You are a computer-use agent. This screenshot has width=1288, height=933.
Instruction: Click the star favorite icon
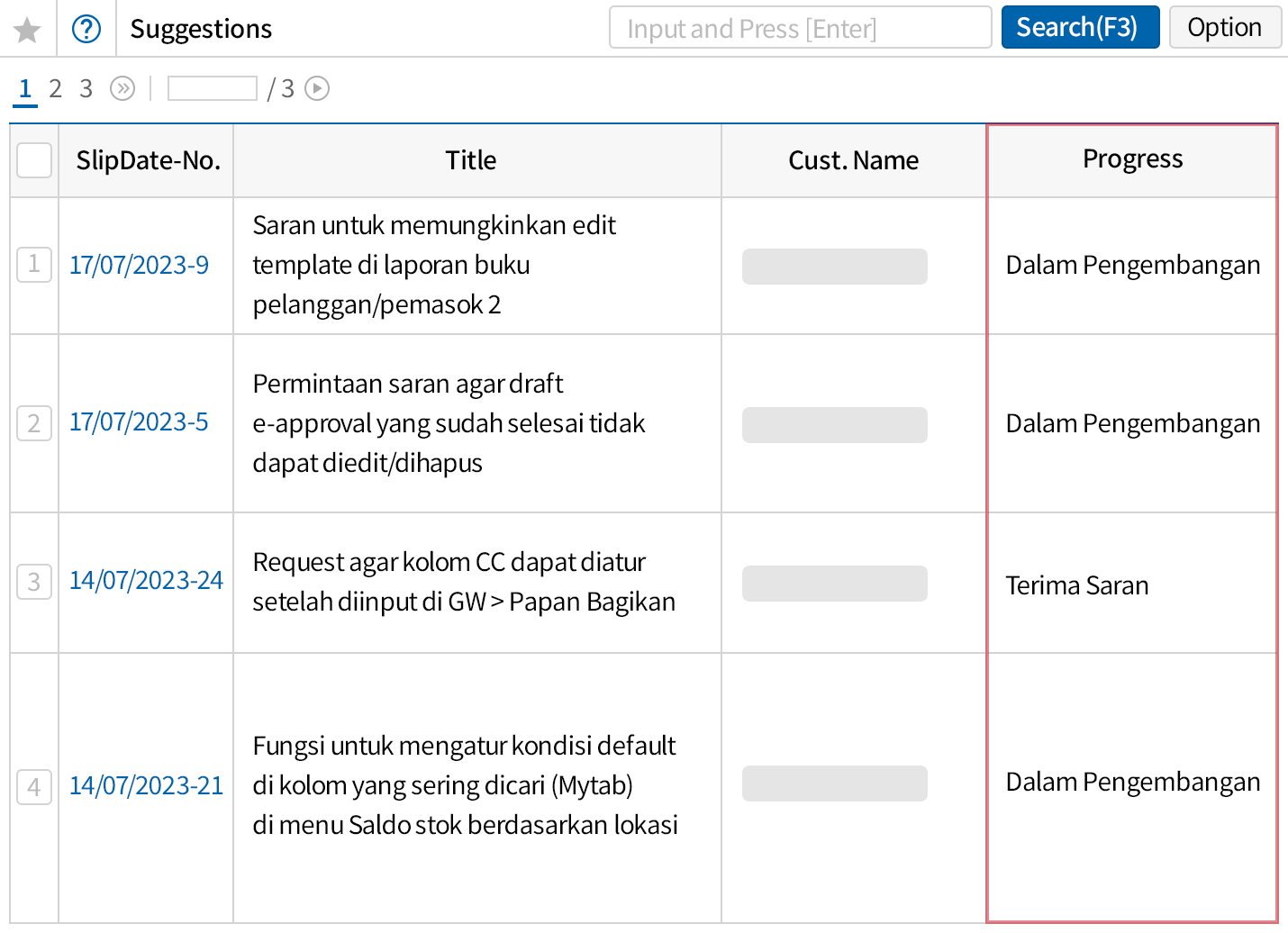click(x=27, y=30)
